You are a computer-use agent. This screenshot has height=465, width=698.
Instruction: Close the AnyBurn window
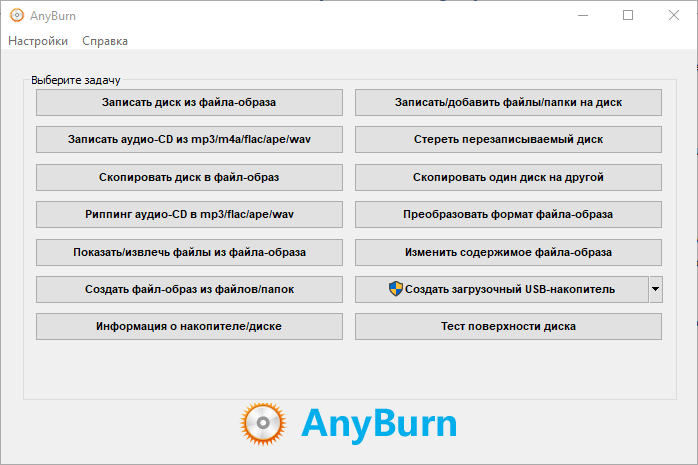click(x=674, y=16)
